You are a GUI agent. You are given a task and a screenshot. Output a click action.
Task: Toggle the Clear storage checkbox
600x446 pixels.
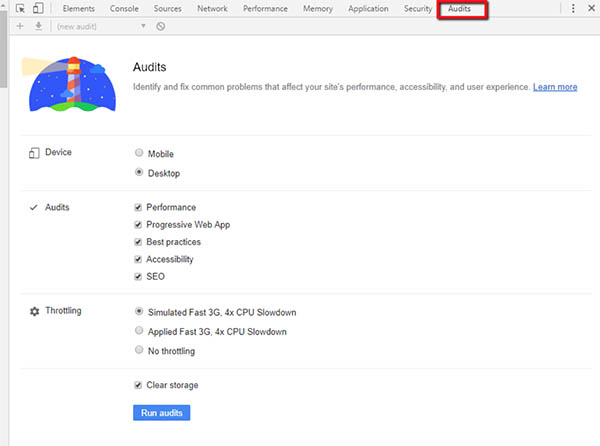[x=138, y=385]
